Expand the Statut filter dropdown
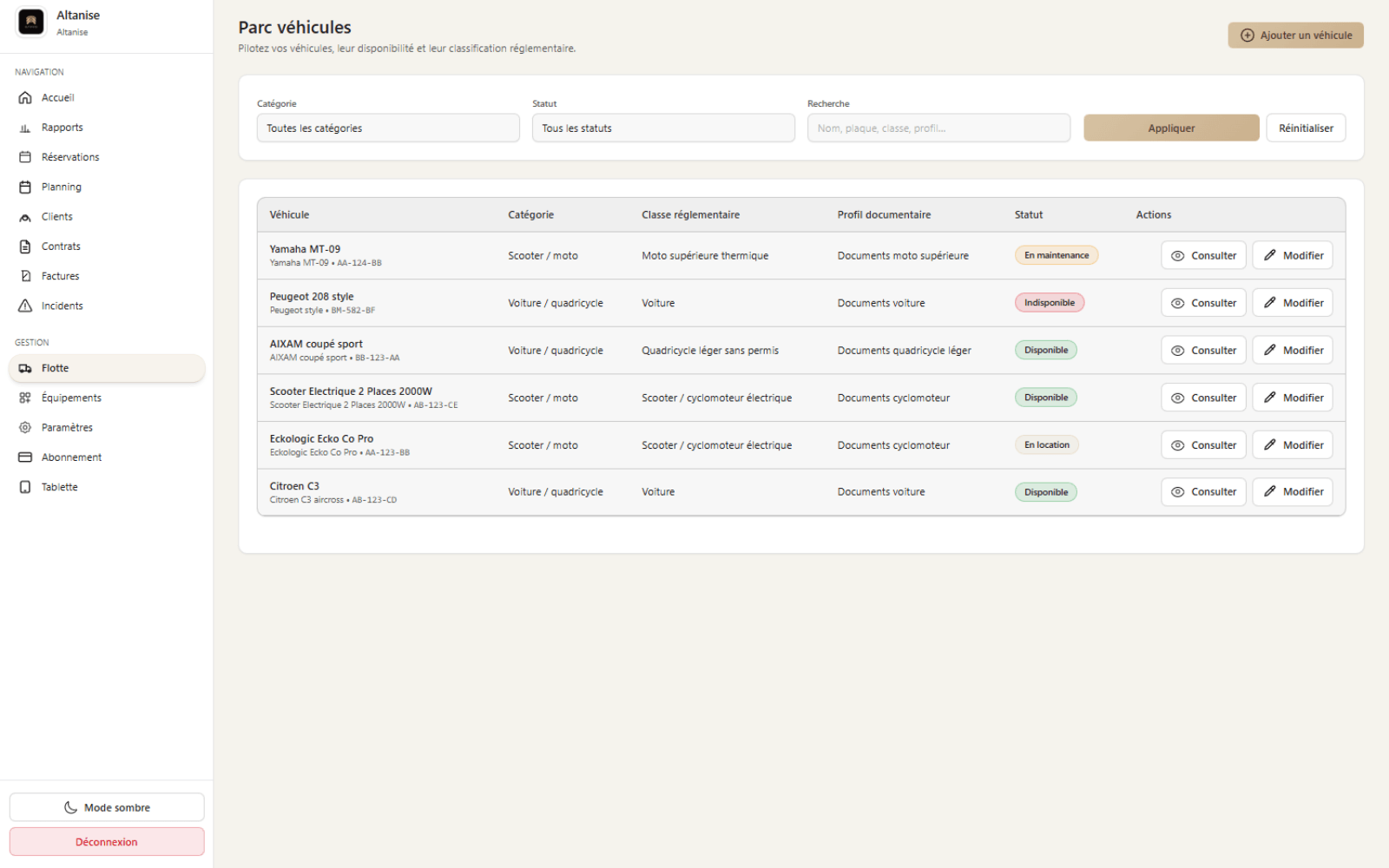 (663, 128)
